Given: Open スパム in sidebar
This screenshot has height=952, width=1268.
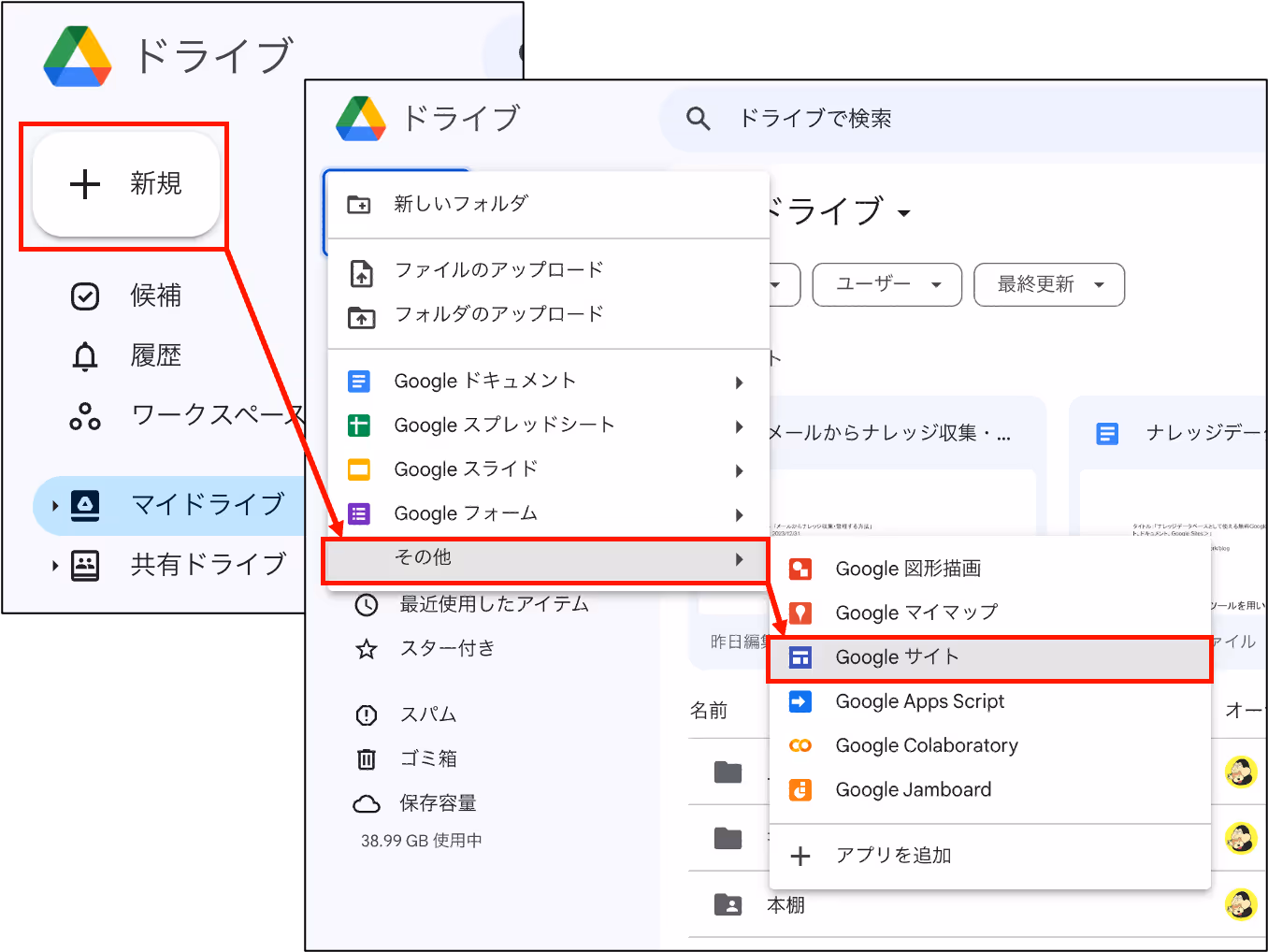Looking at the screenshot, I should pyautogui.click(x=428, y=714).
